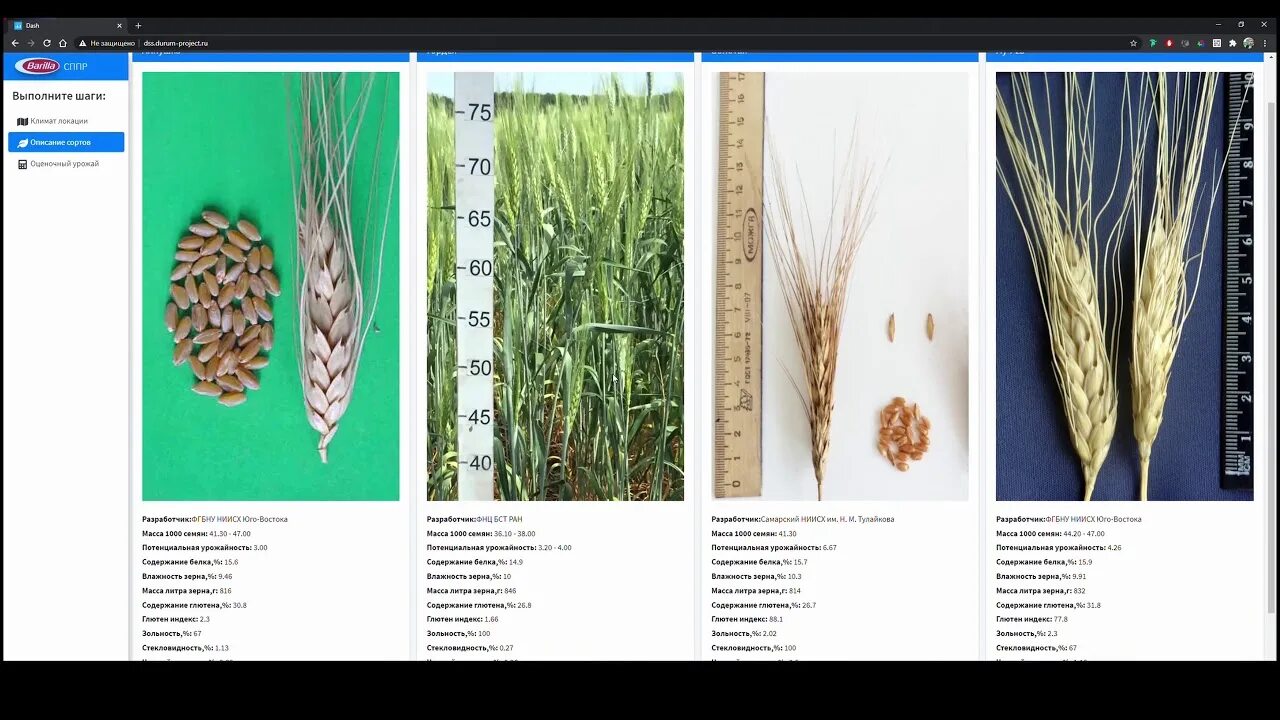Open the gray round extension icon

click(x=1185, y=43)
